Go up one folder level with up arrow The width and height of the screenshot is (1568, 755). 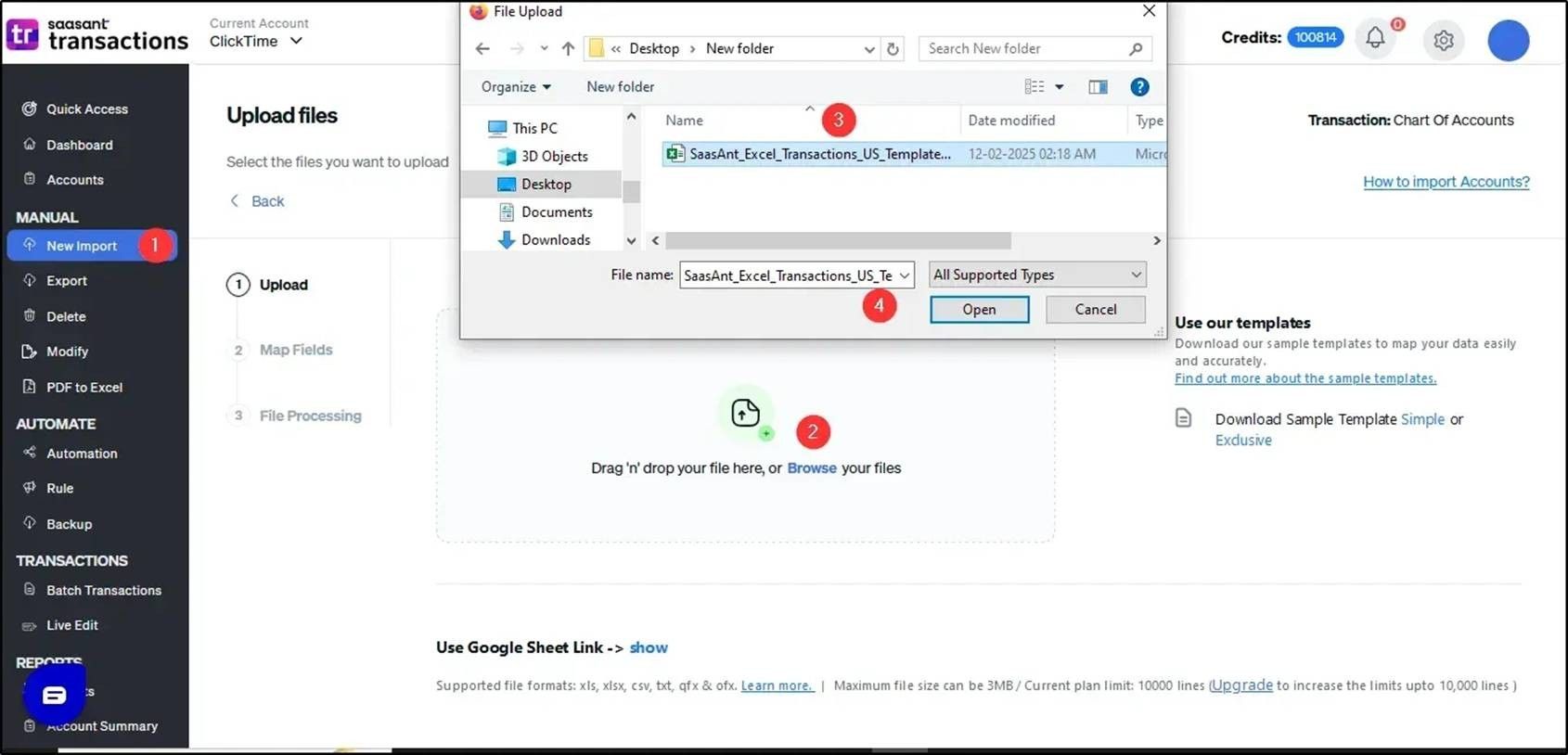568,49
